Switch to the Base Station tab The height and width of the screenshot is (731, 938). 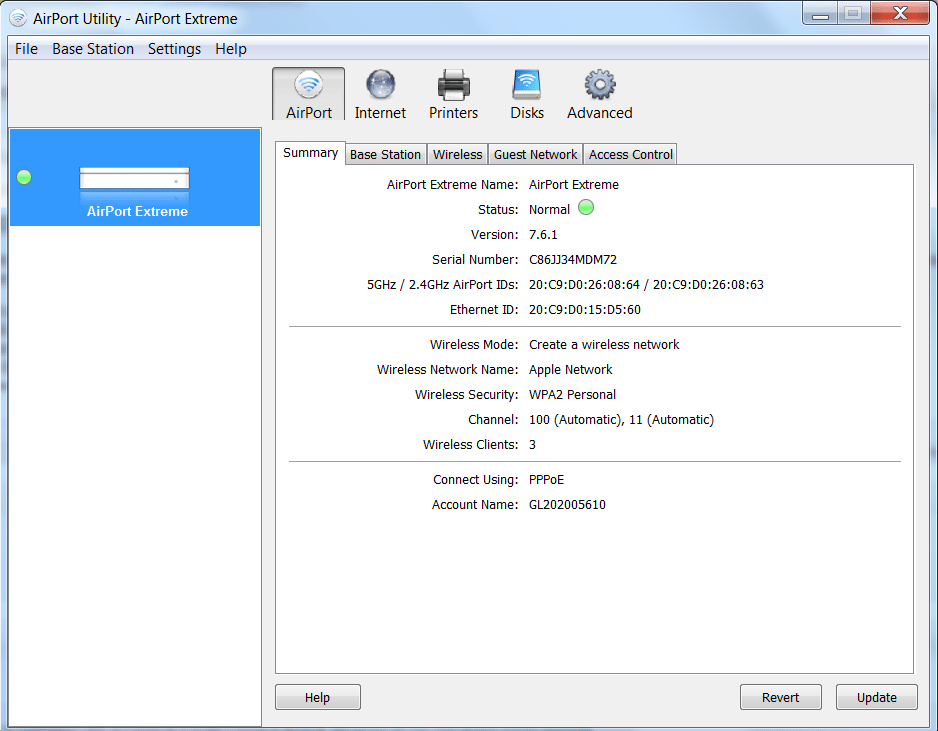tap(385, 154)
